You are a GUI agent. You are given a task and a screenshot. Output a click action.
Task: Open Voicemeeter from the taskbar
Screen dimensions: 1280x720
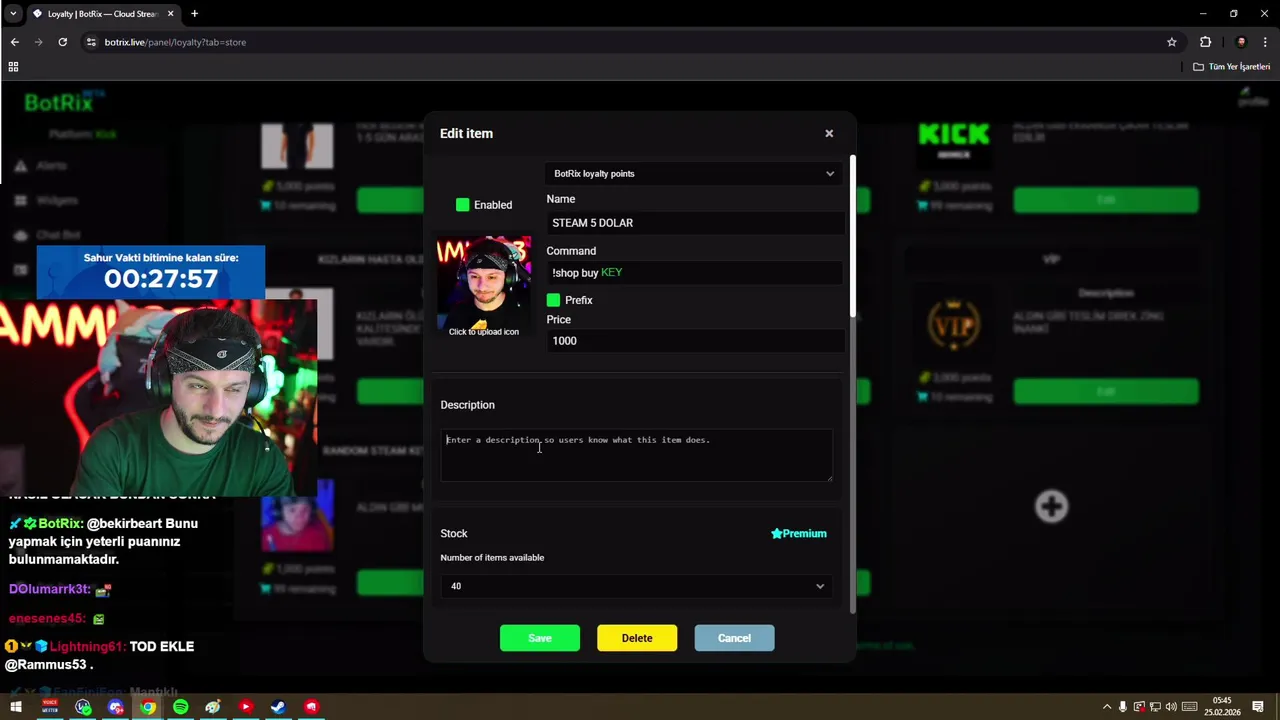tap(50, 707)
